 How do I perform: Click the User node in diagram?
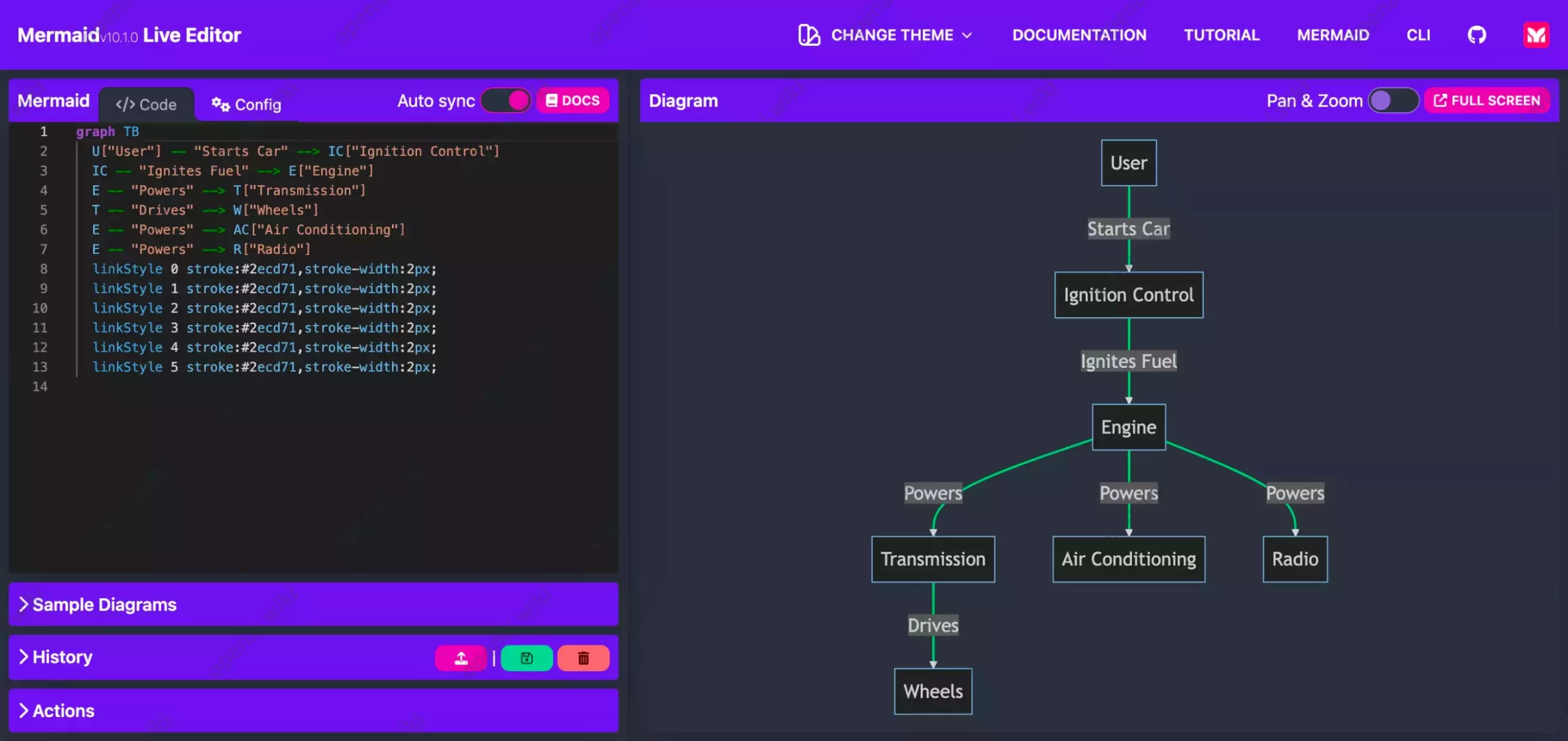(1128, 163)
